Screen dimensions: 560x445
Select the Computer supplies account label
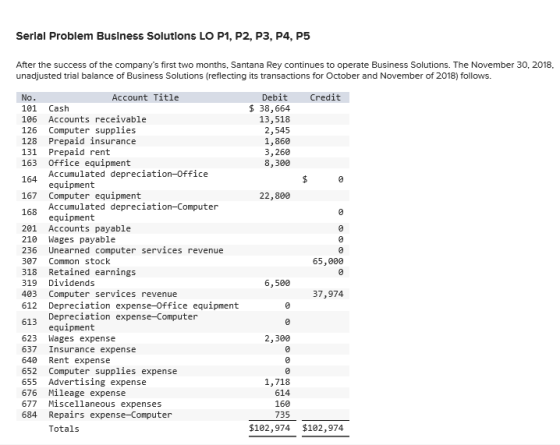coord(92,130)
